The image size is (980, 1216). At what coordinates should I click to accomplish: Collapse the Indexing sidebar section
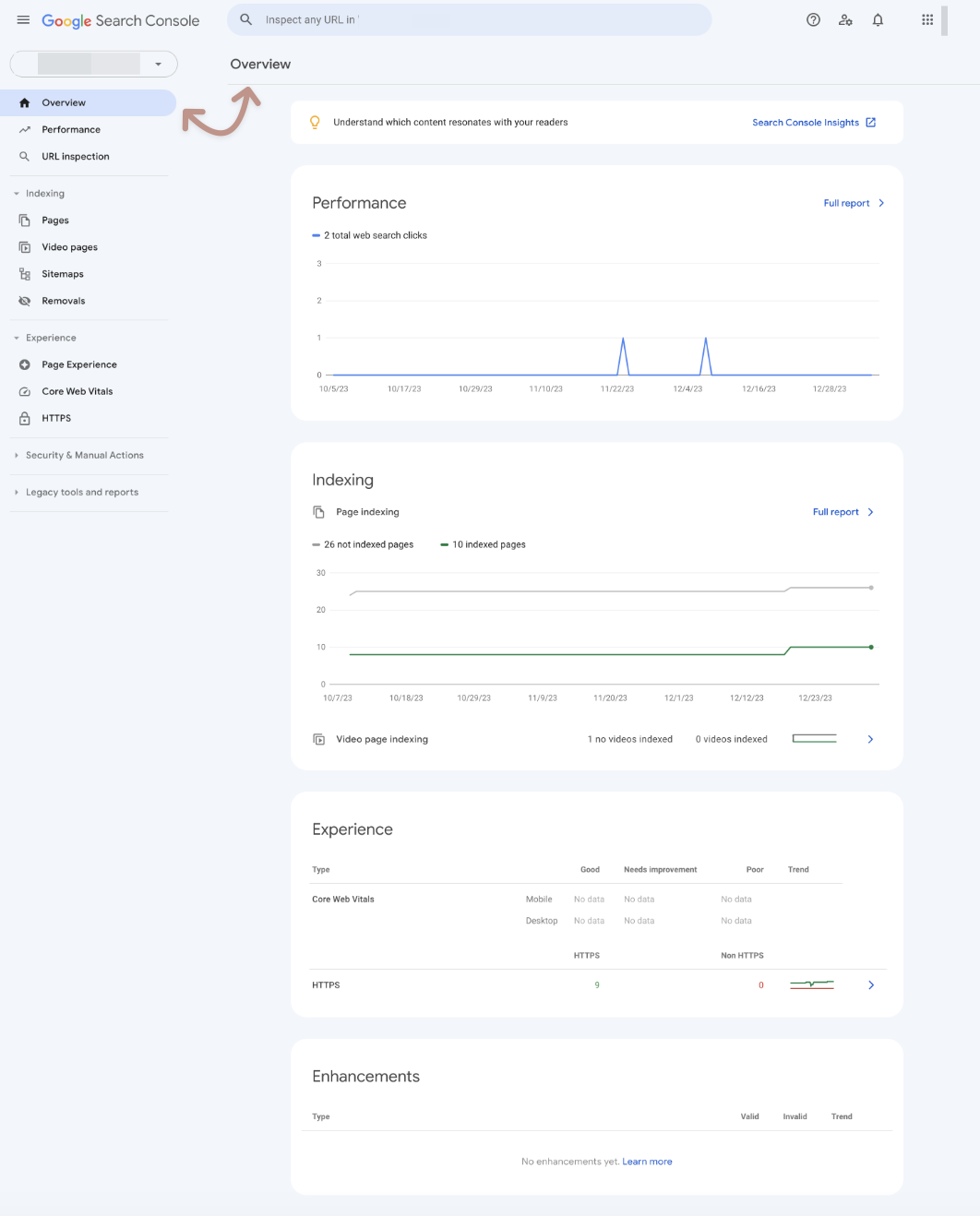click(x=39, y=193)
